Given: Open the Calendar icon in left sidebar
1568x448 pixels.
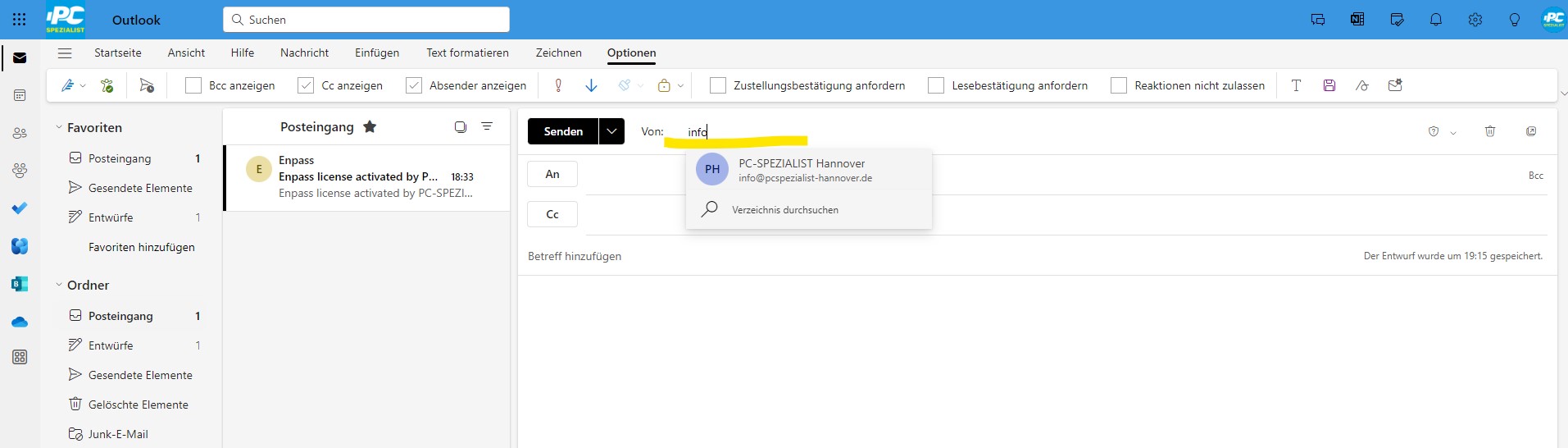Looking at the screenshot, I should coord(20,95).
